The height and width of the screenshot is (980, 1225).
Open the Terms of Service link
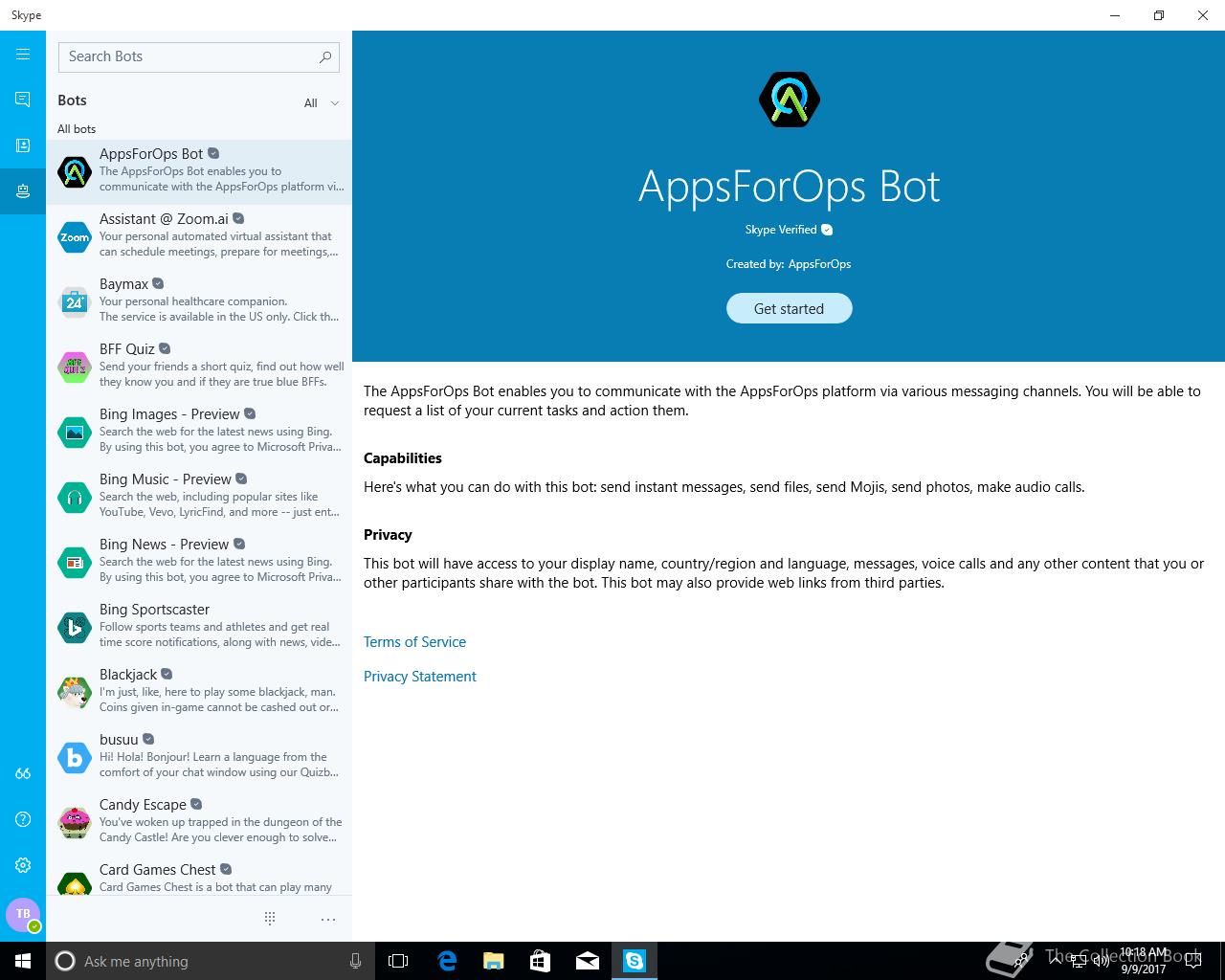[x=414, y=642]
